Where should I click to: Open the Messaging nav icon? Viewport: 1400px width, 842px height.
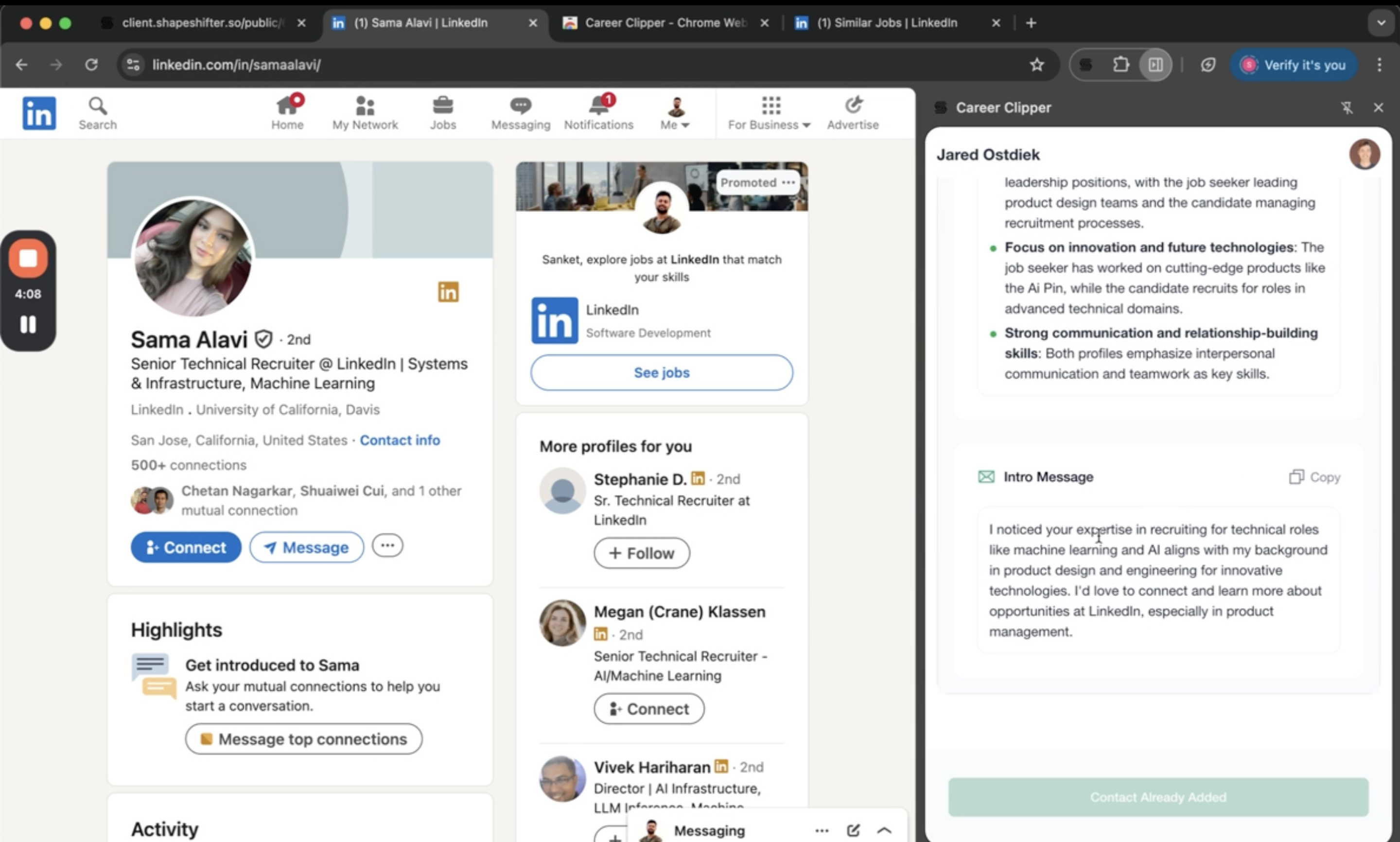click(x=520, y=112)
